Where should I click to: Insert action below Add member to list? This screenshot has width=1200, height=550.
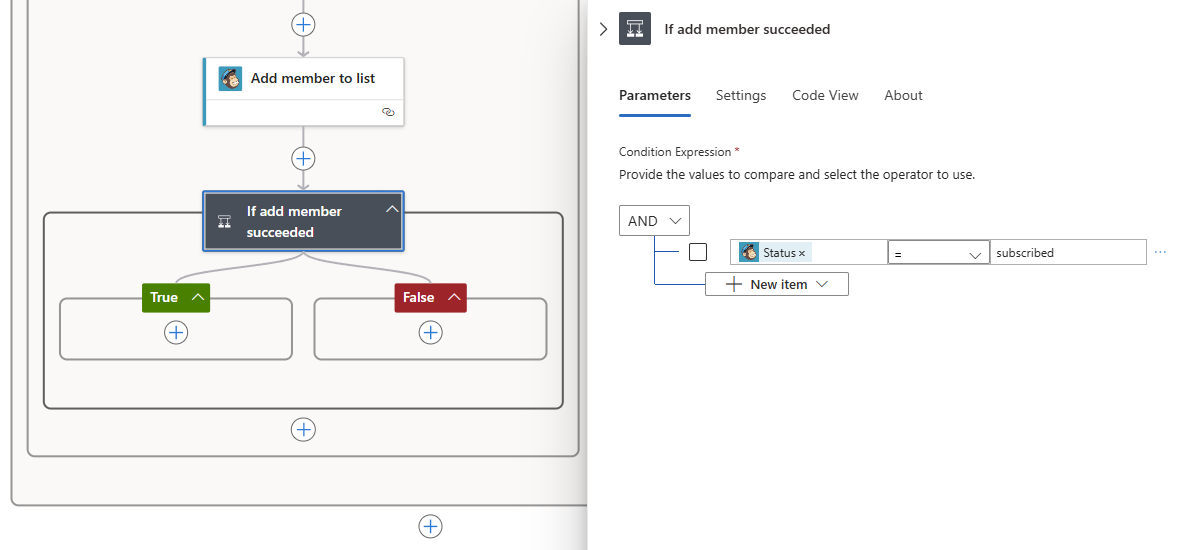tap(303, 158)
